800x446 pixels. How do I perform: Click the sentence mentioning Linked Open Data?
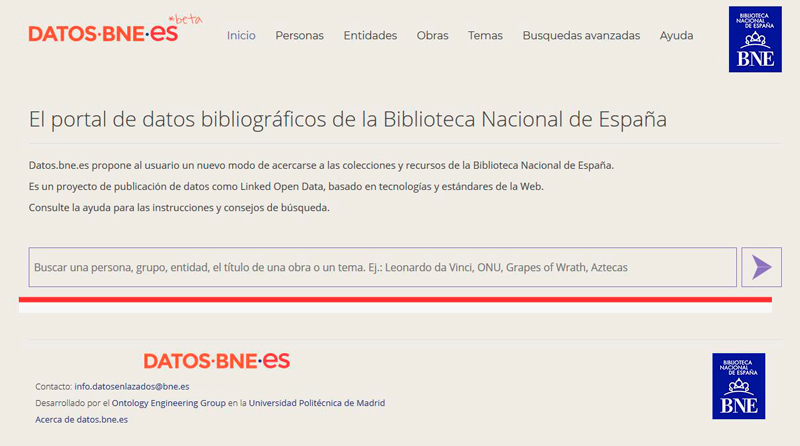point(286,187)
